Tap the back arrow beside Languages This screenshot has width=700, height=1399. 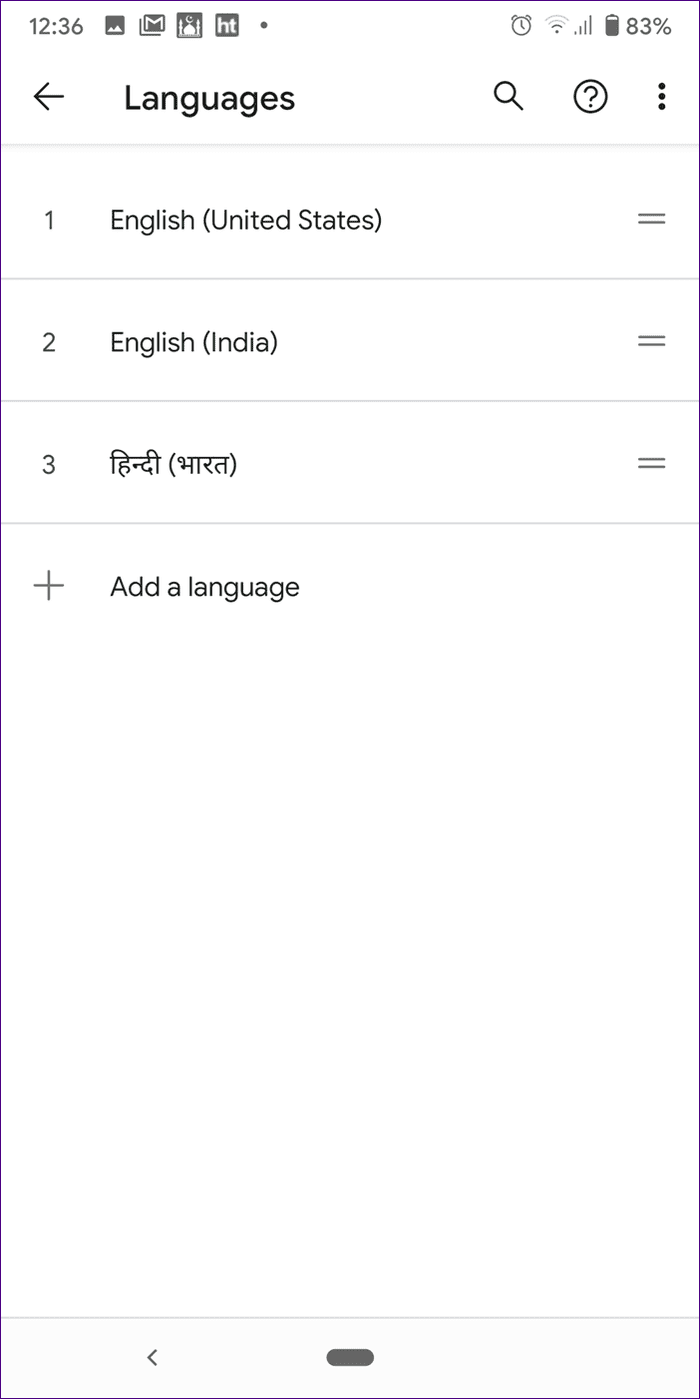48,97
